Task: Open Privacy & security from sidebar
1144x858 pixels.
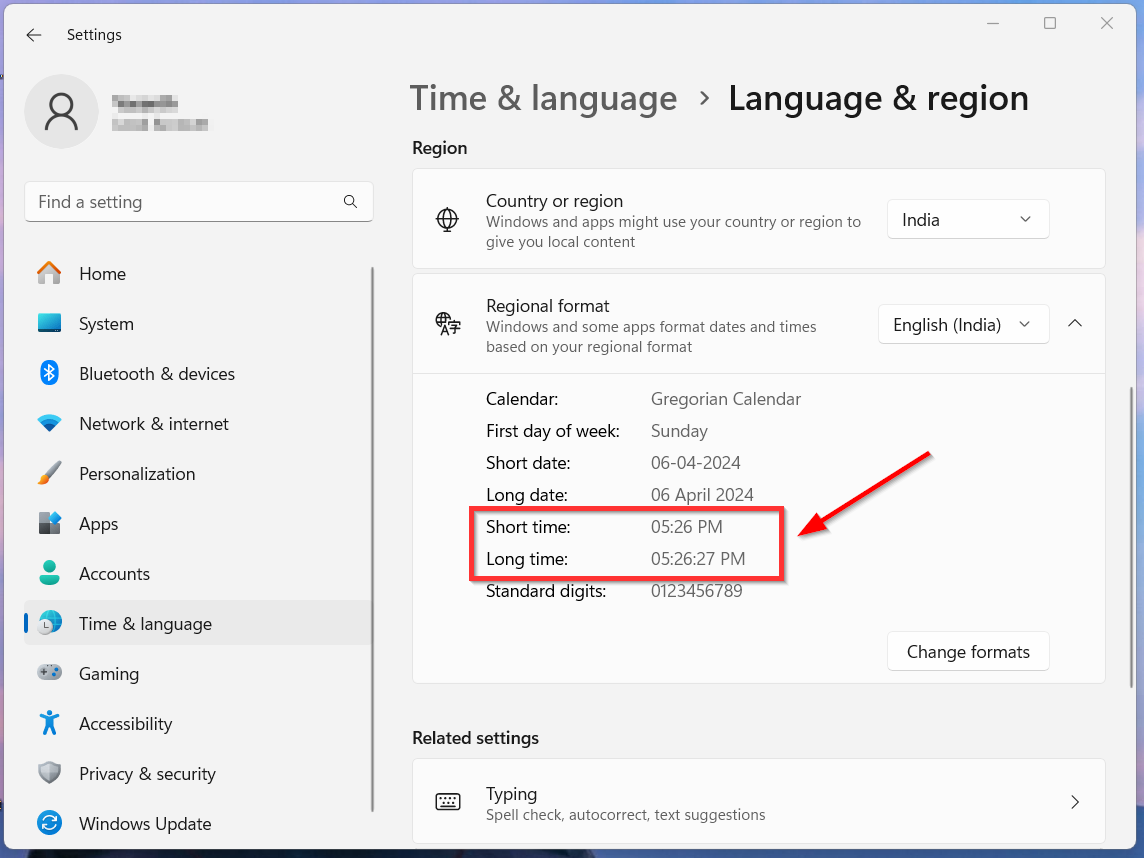Action: (198, 773)
